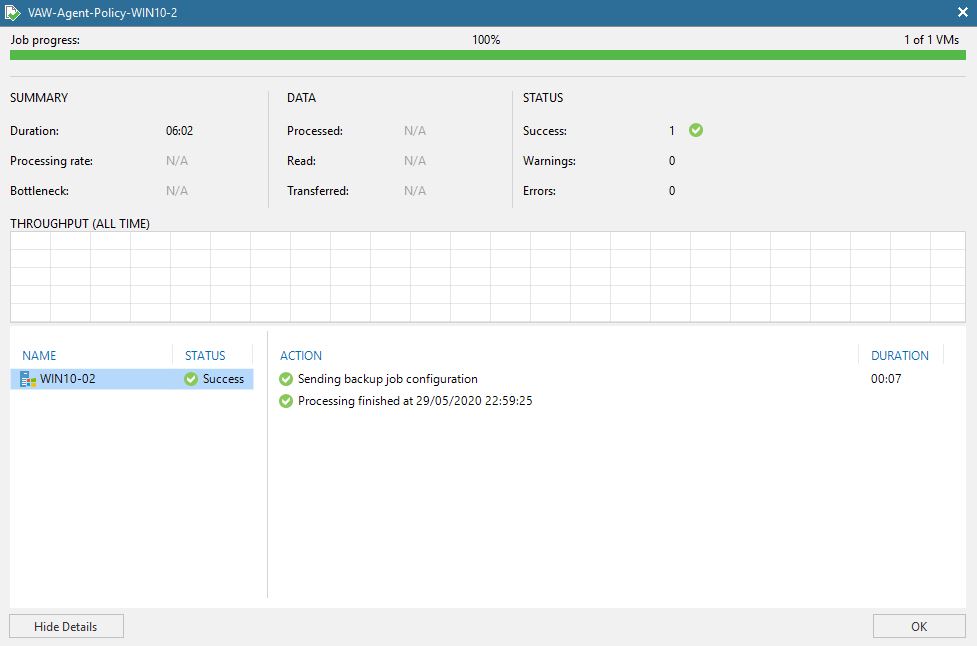The width and height of the screenshot is (977, 646).
Task: Select the WIN10-02 row
Action: 132,379
